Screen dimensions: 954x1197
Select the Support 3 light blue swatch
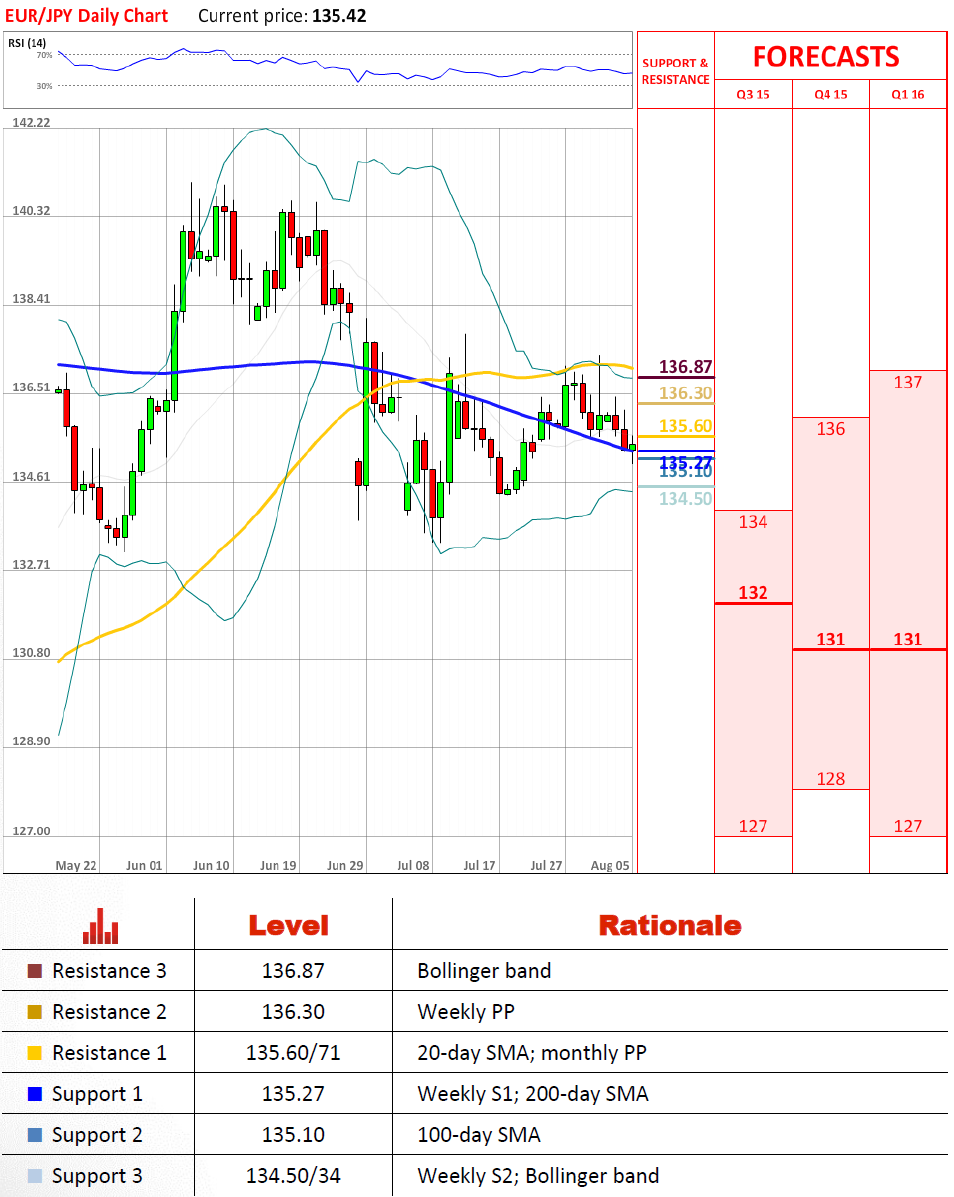click(35, 1176)
